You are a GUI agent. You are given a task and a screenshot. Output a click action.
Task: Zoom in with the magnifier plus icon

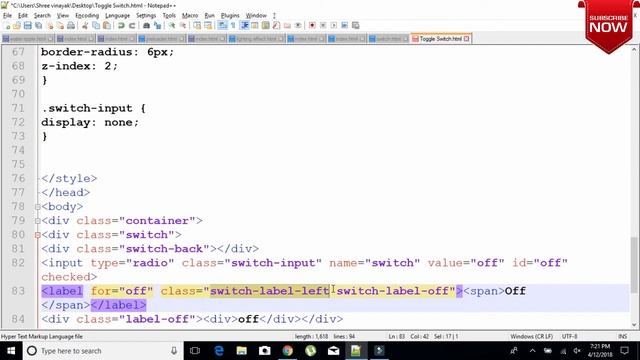point(172,25)
